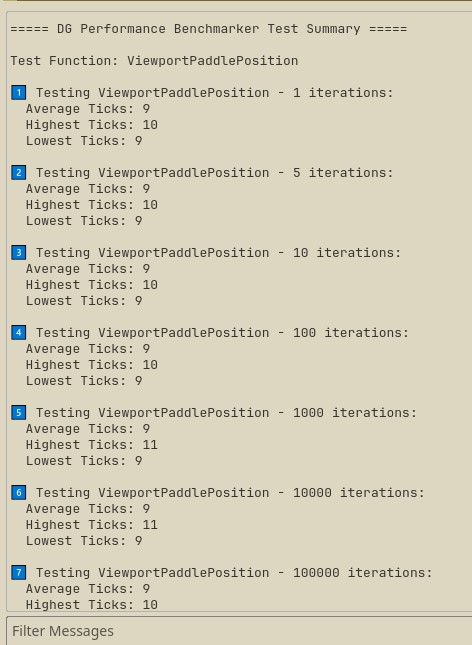The image size is (472, 645).
Task: Click Highest Ticks: 11 under 1000 iterations
Action: point(92,445)
